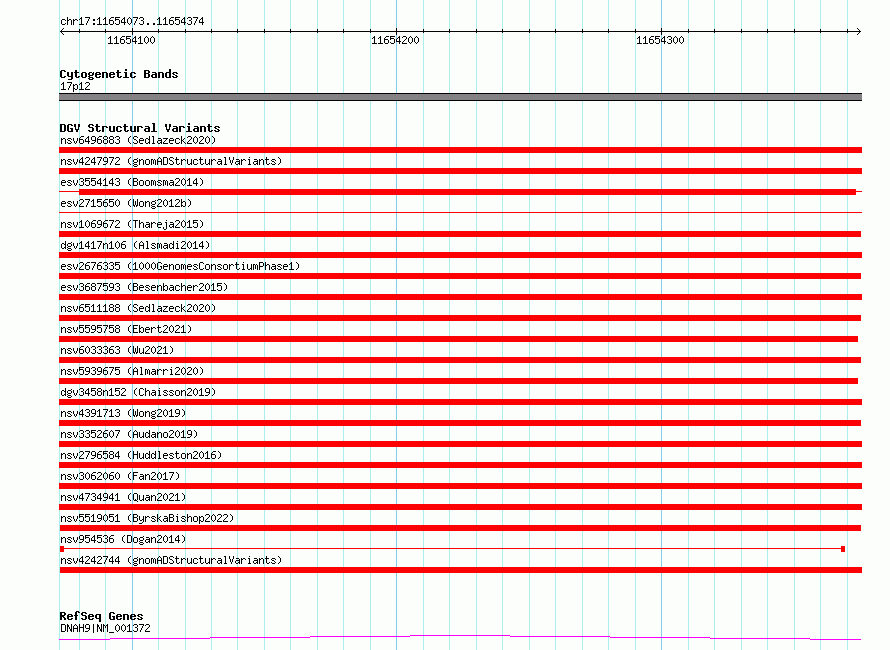Click the red bar under nsv4242744
The width and height of the screenshot is (890, 650).
coord(460,570)
